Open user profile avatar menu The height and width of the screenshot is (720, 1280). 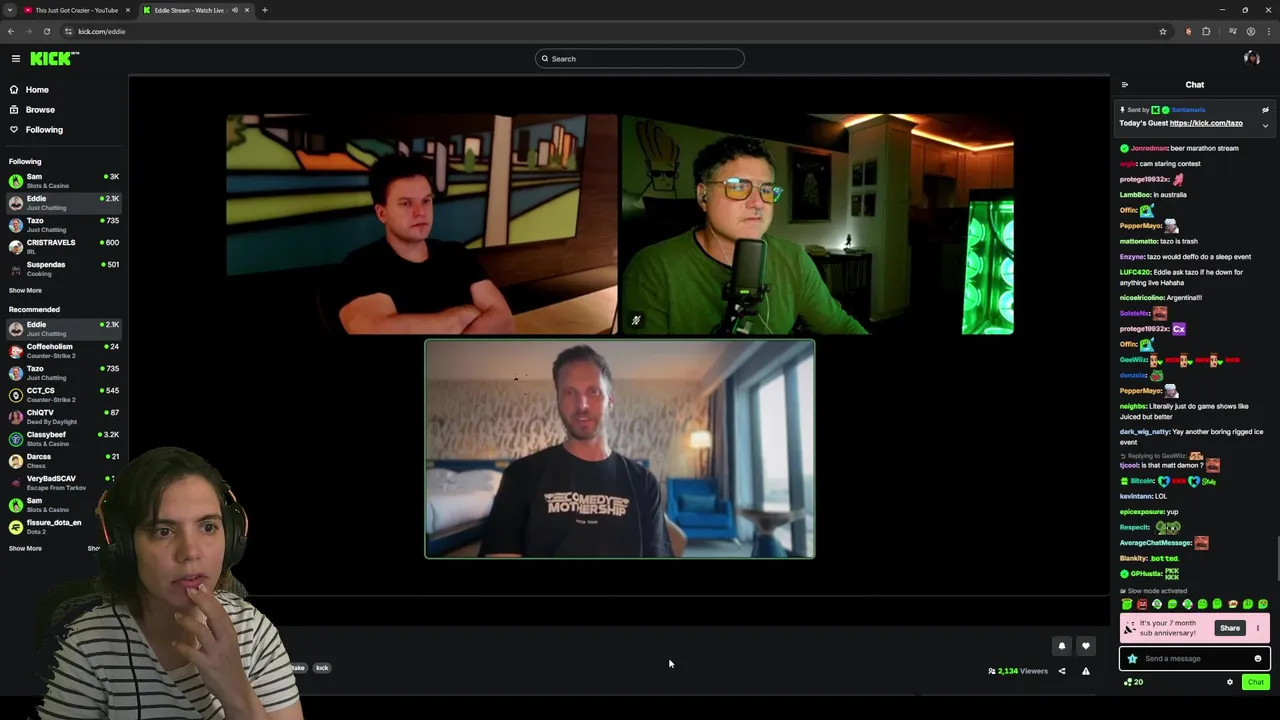pyautogui.click(x=1251, y=59)
